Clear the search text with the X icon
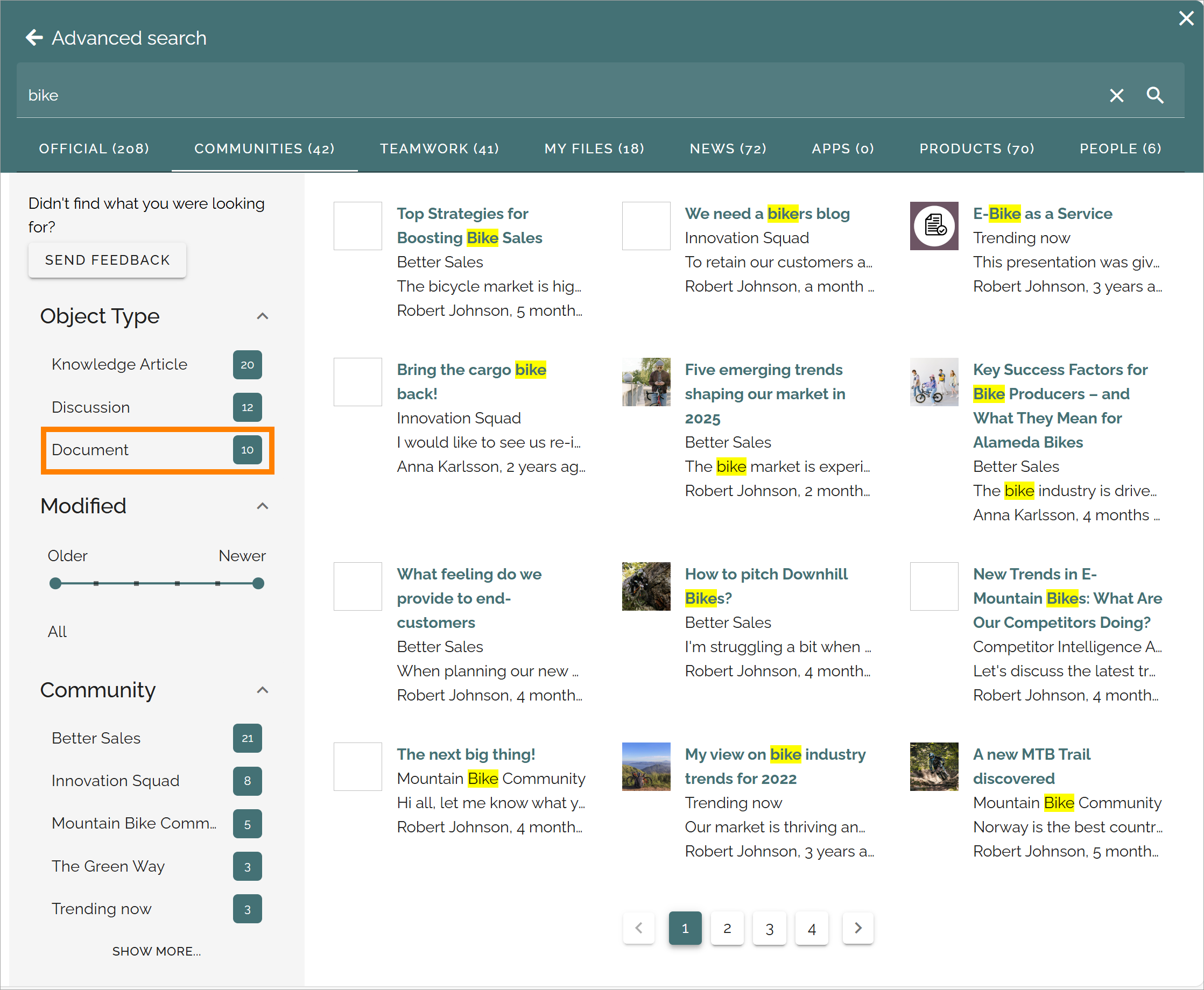Screen dimensions: 1204x990 (1117, 95)
